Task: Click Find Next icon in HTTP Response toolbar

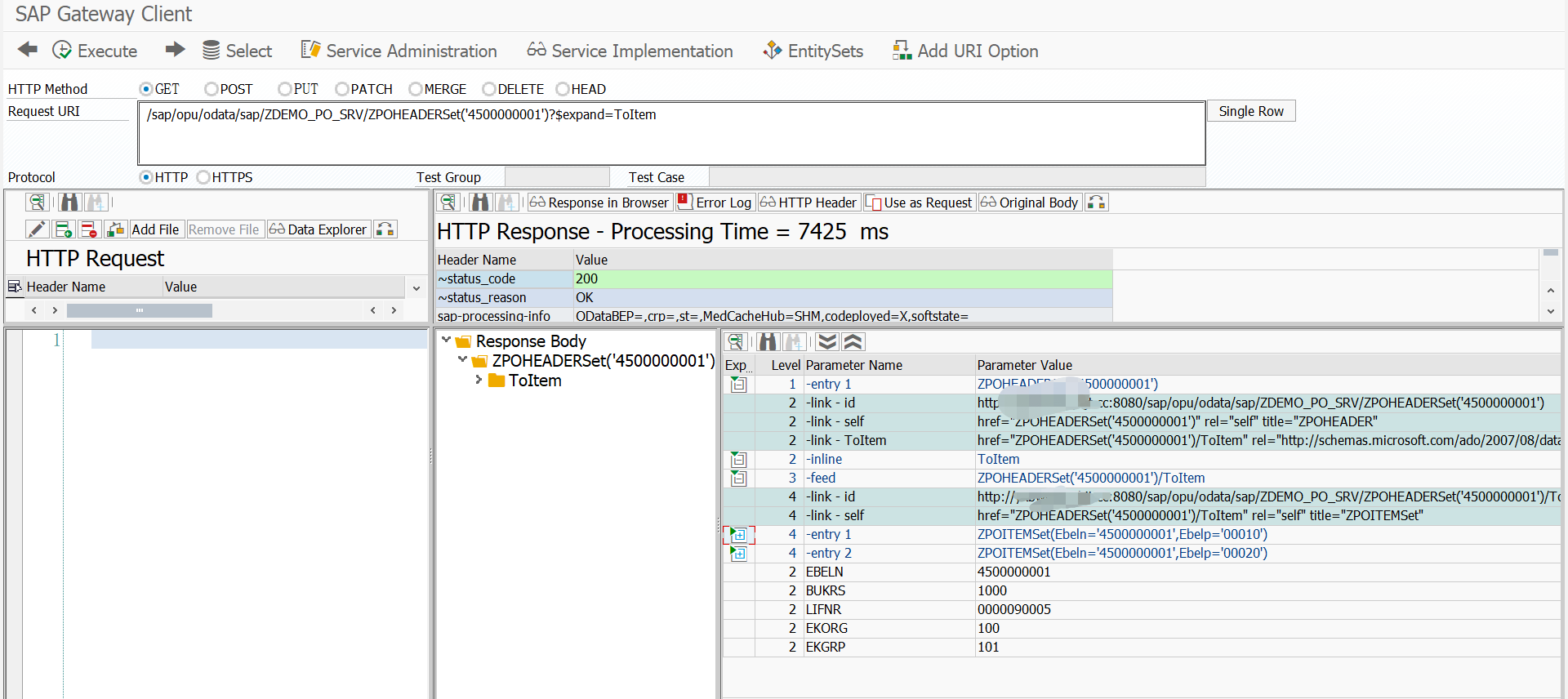Action: coord(507,203)
